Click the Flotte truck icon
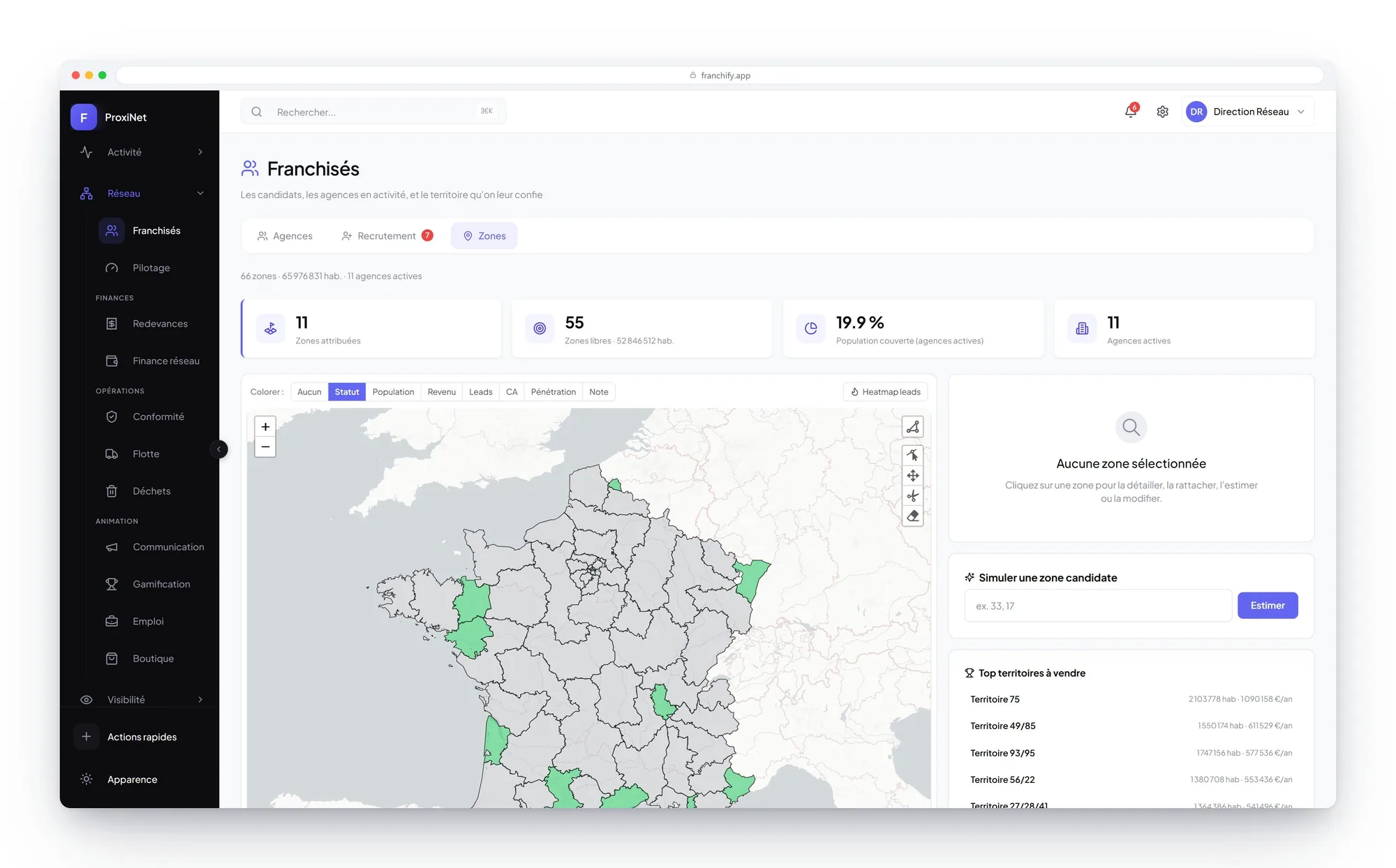1396x868 pixels. tap(112, 454)
